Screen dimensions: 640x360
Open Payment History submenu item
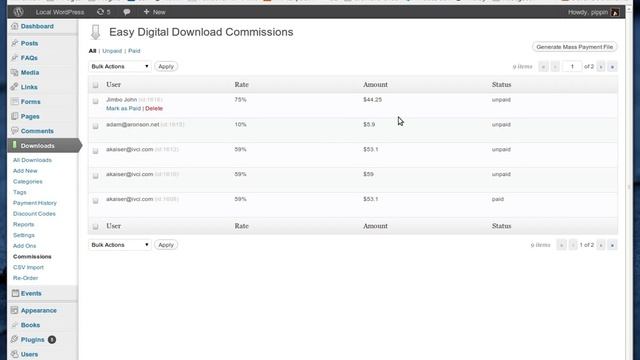(x=35, y=203)
